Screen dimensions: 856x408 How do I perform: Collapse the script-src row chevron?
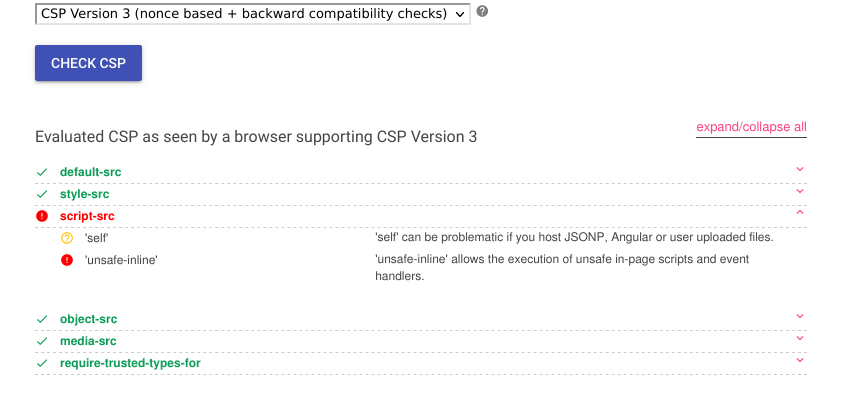point(800,213)
